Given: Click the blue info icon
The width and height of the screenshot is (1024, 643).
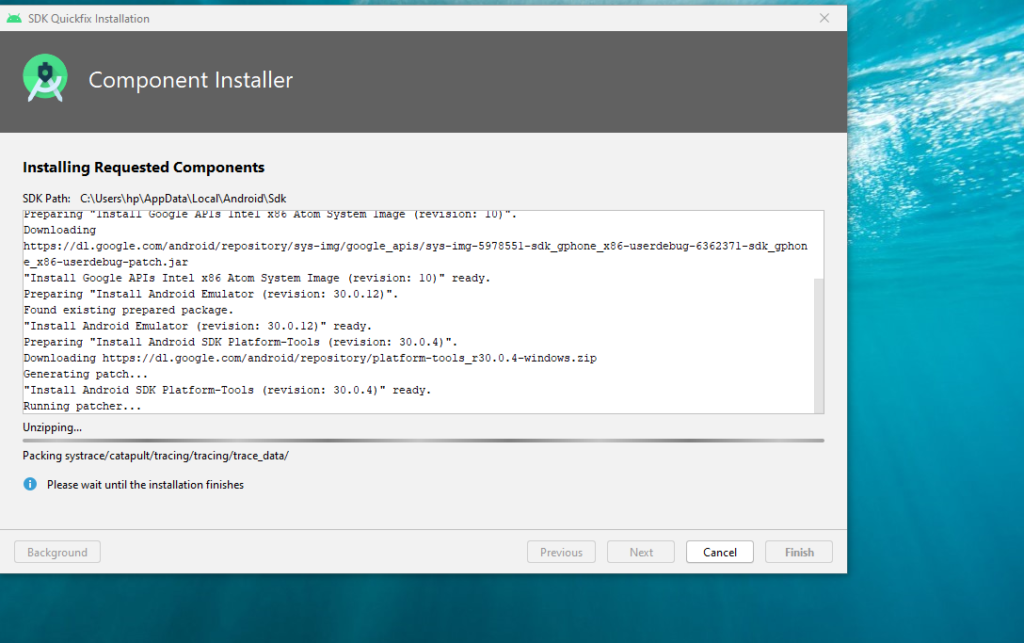Looking at the screenshot, I should (x=30, y=484).
